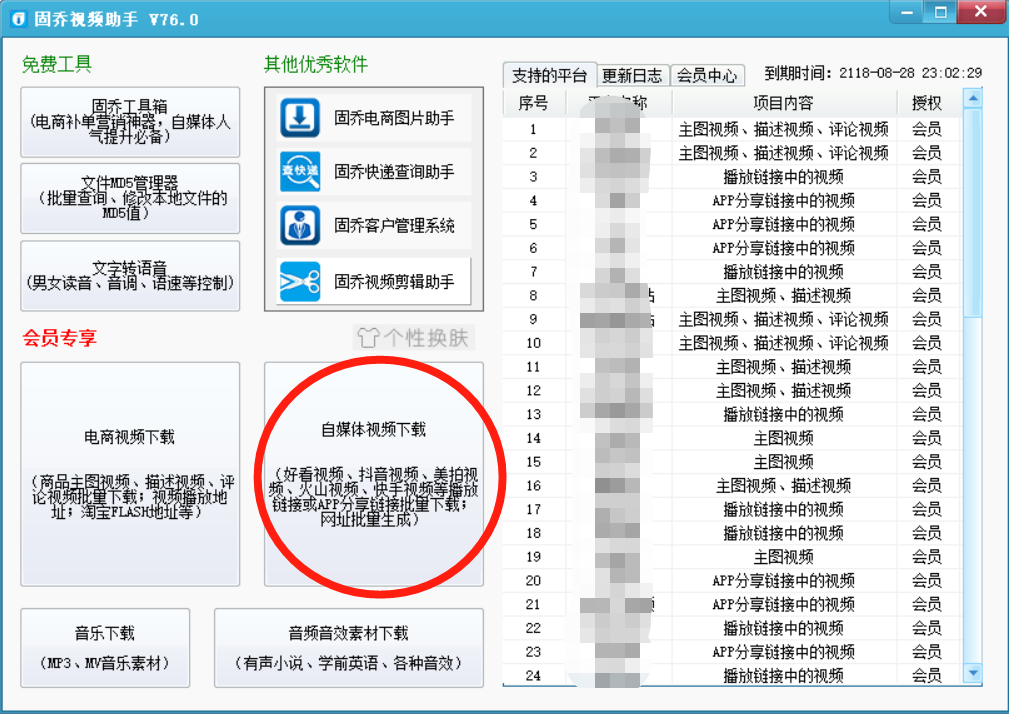Click scrollbar down arrow in platform list
Viewport: 1009px width, 714px height.
coord(972,673)
